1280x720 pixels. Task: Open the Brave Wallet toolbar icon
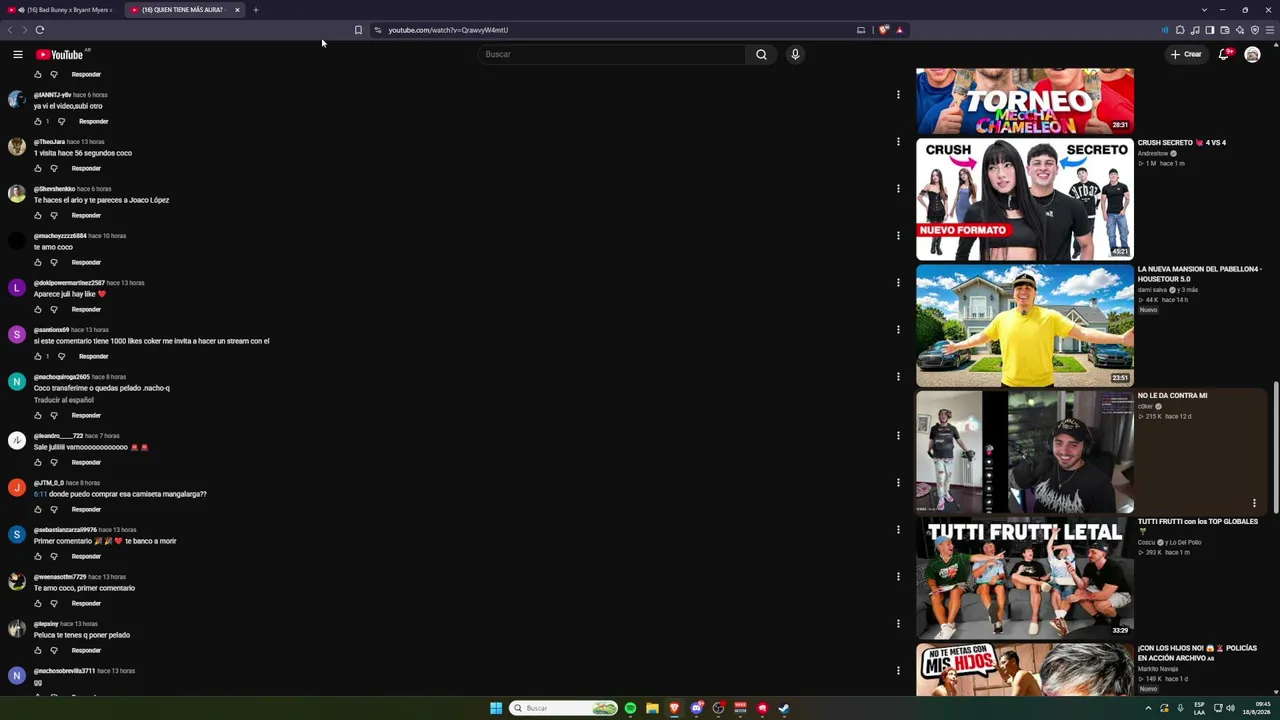[1225, 30]
